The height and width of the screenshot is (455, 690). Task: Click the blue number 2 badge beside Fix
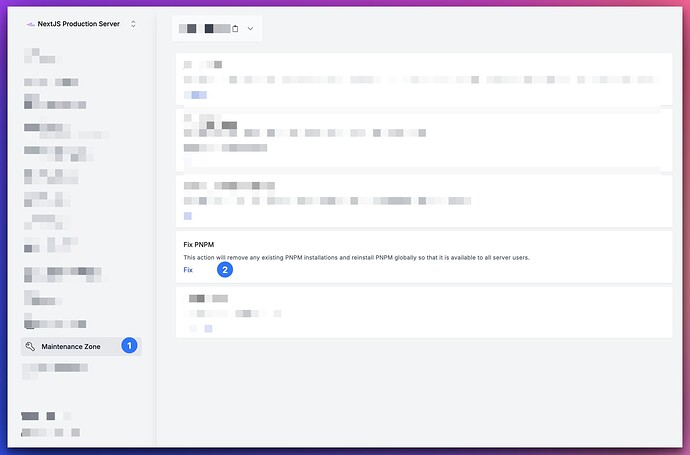tap(225, 270)
